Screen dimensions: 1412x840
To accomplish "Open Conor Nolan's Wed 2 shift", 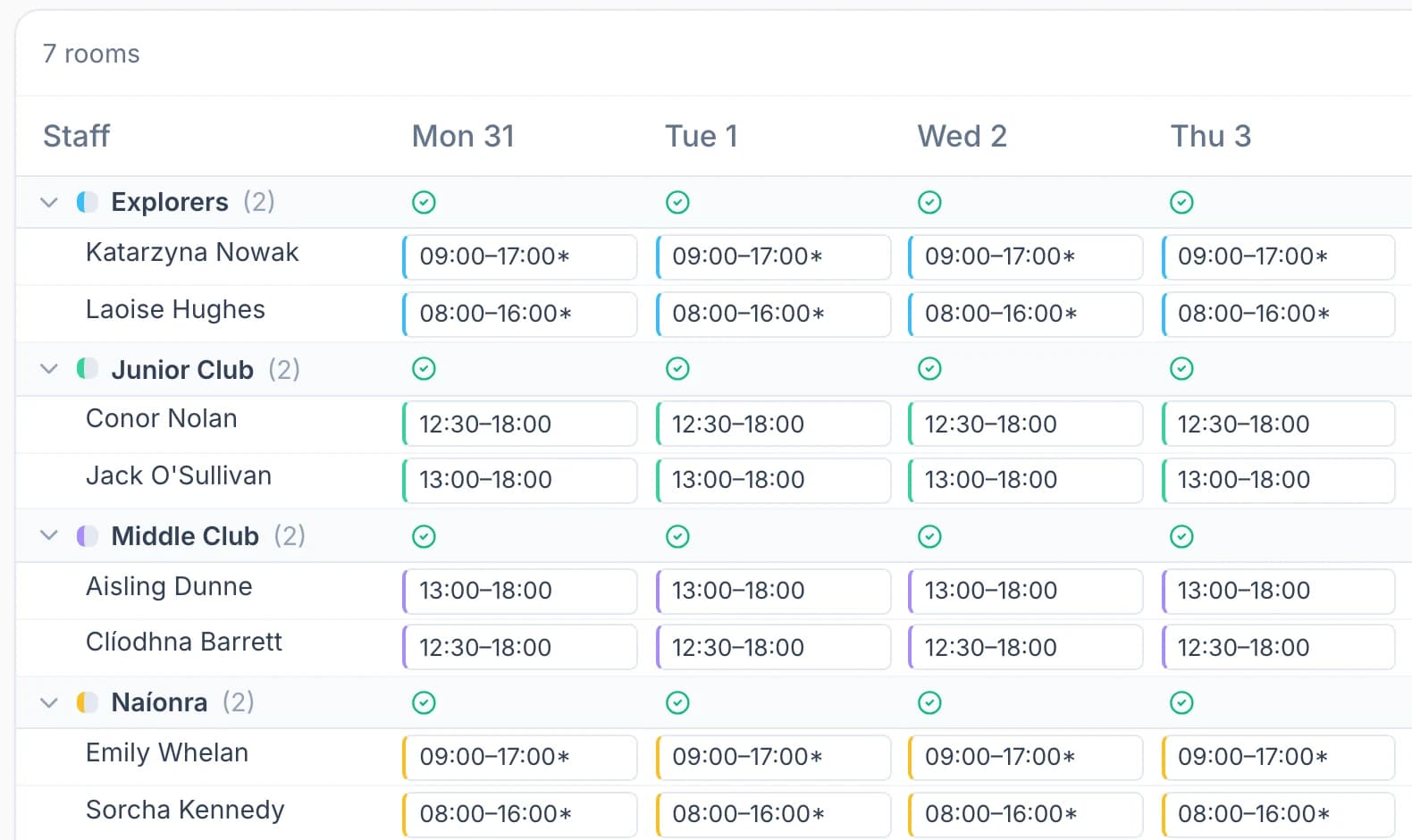I will tap(1025, 424).
